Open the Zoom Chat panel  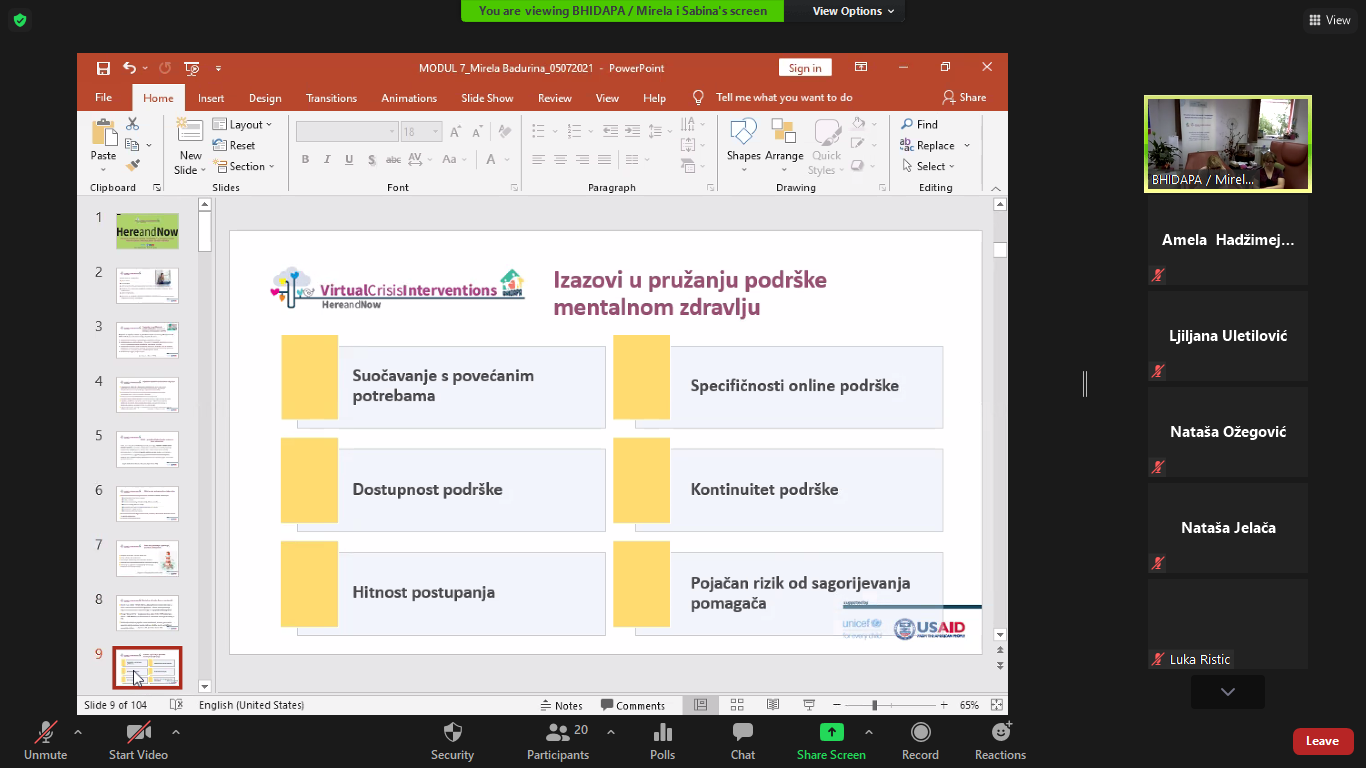click(742, 733)
